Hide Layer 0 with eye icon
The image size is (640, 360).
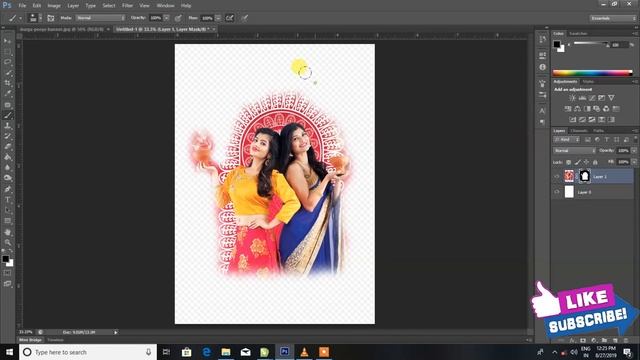[x=557, y=192]
